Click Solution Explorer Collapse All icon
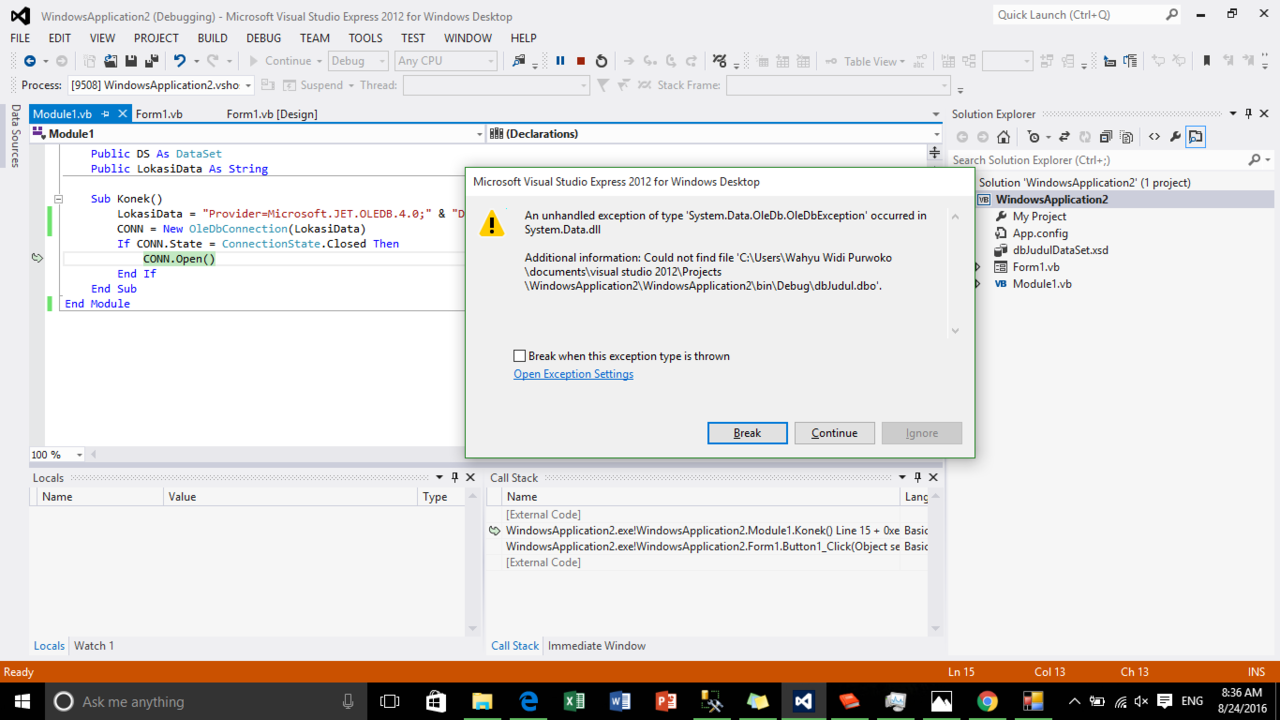1280x720 pixels. click(x=1106, y=137)
